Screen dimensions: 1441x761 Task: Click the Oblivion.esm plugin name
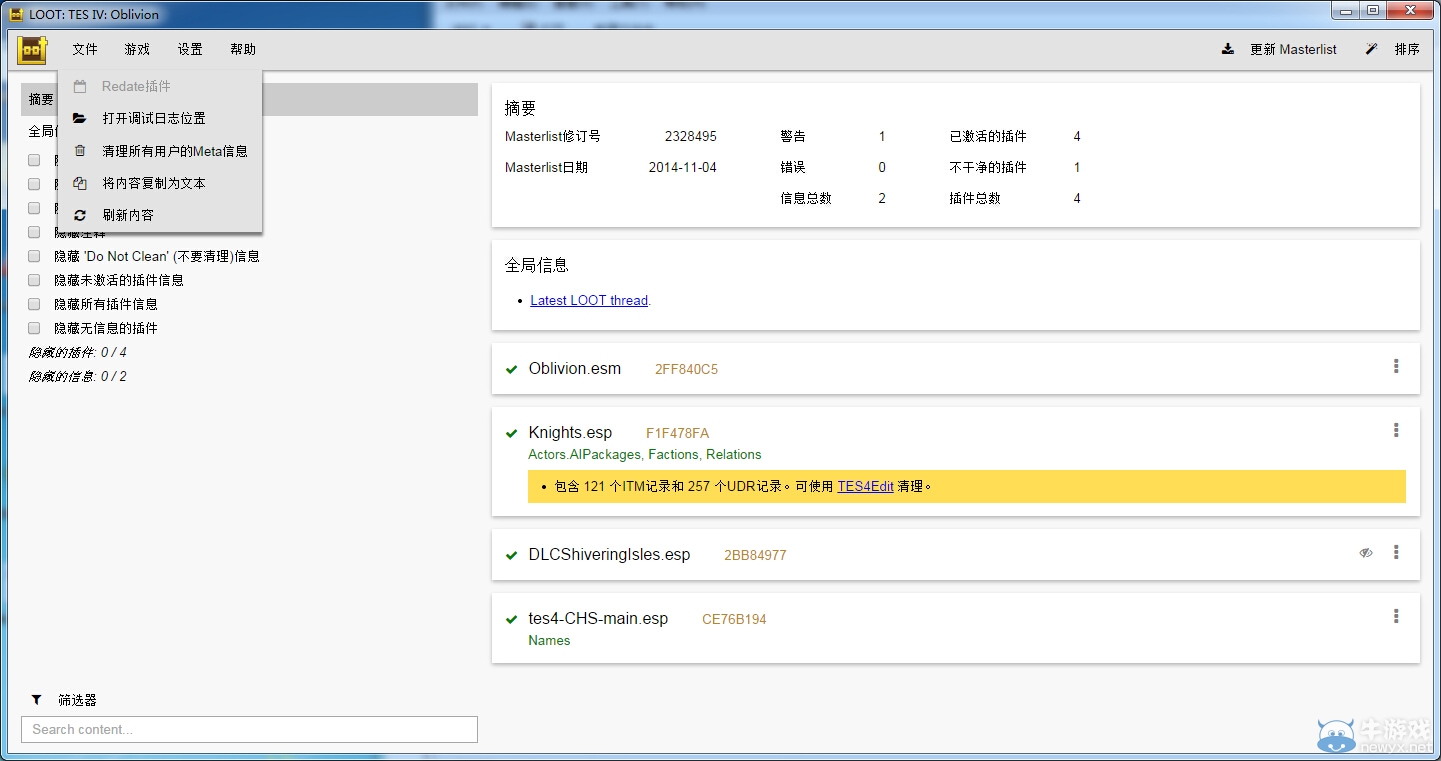coord(575,369)
